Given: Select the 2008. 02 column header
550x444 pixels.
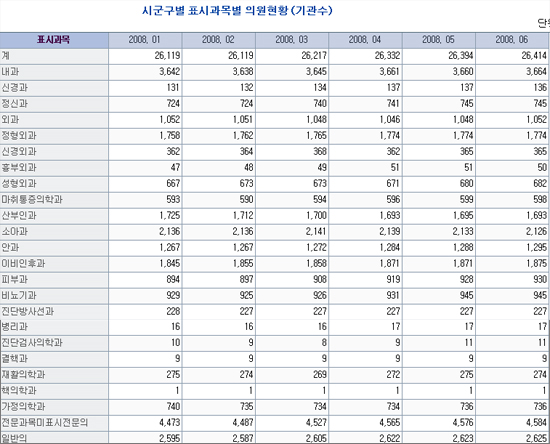Looking at the screenshot, I should pos(219,40).
